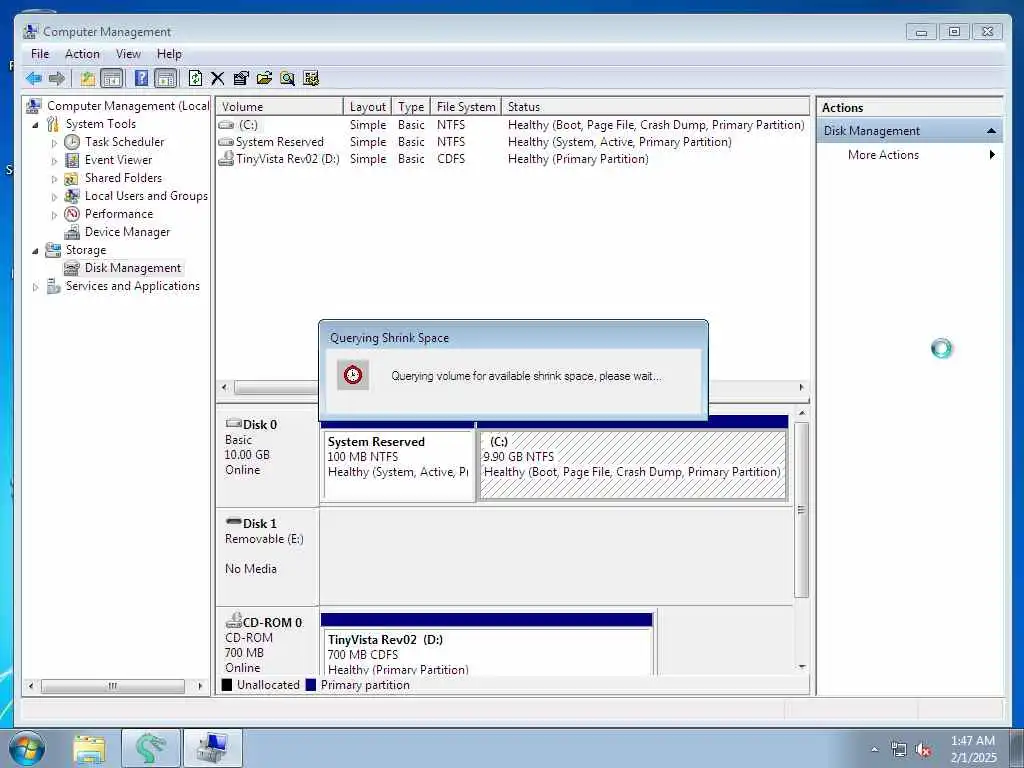Show hidden system tray icons
Viewport: 1024px width, 768px height.
(874, 749)
